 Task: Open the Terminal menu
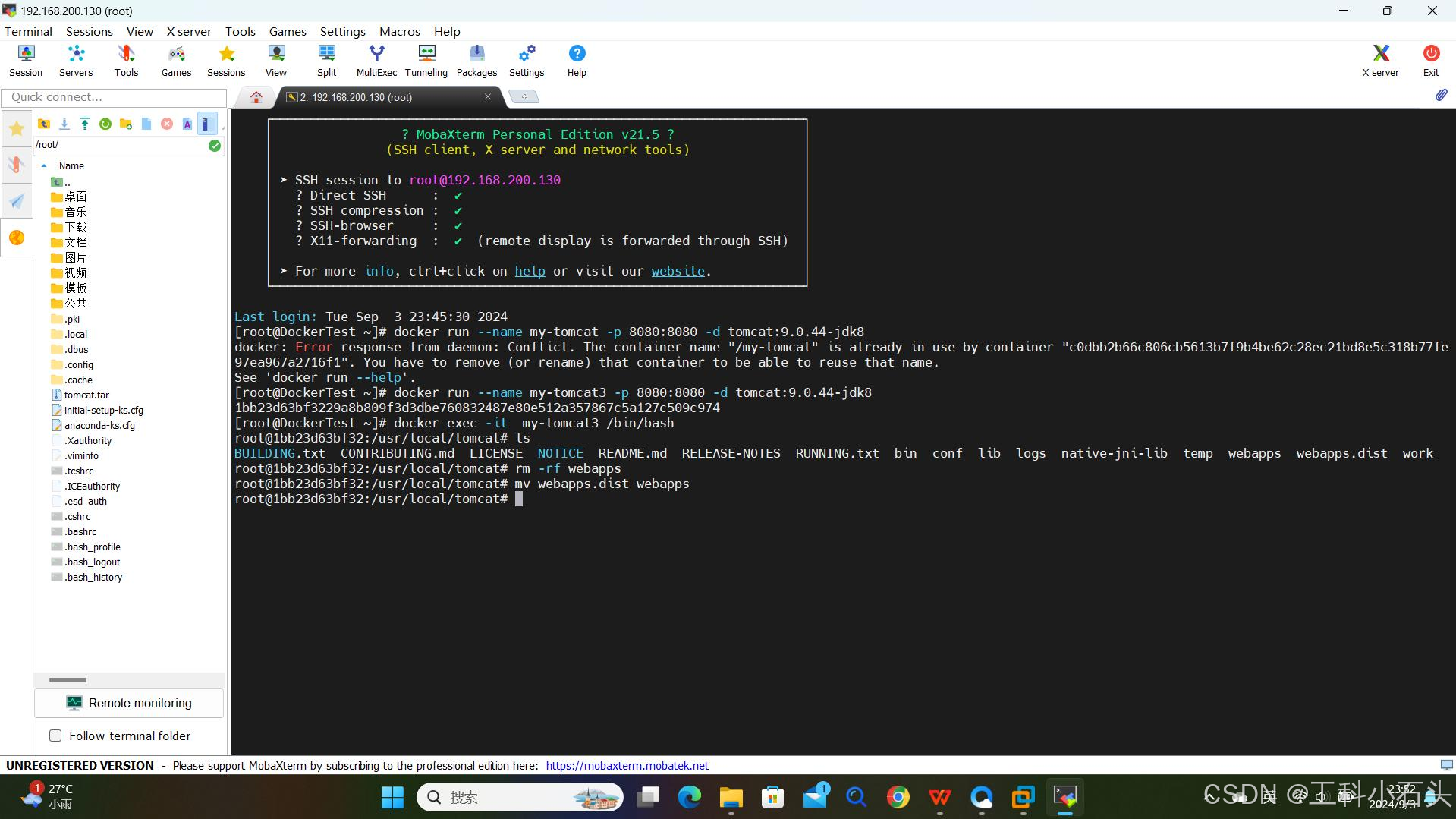tap(28, 31)
